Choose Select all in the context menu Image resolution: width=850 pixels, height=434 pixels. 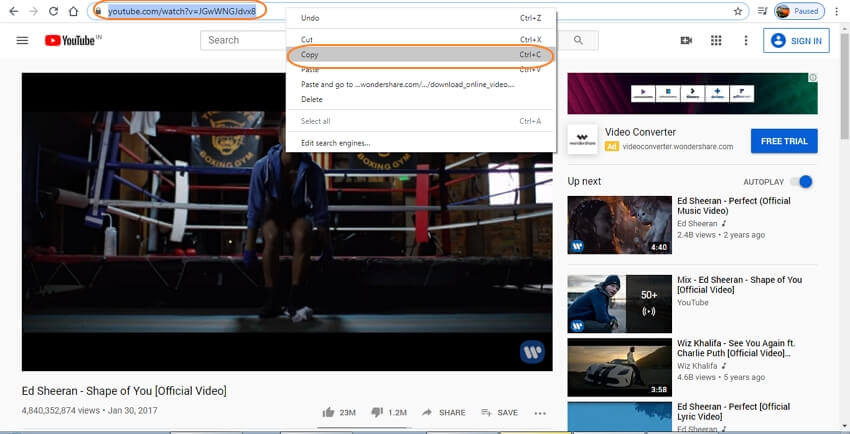click(421, 121)
